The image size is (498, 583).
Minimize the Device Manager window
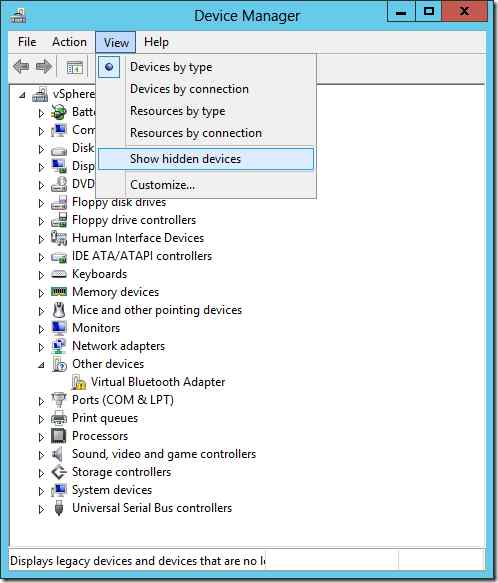(x=401, y=12)
